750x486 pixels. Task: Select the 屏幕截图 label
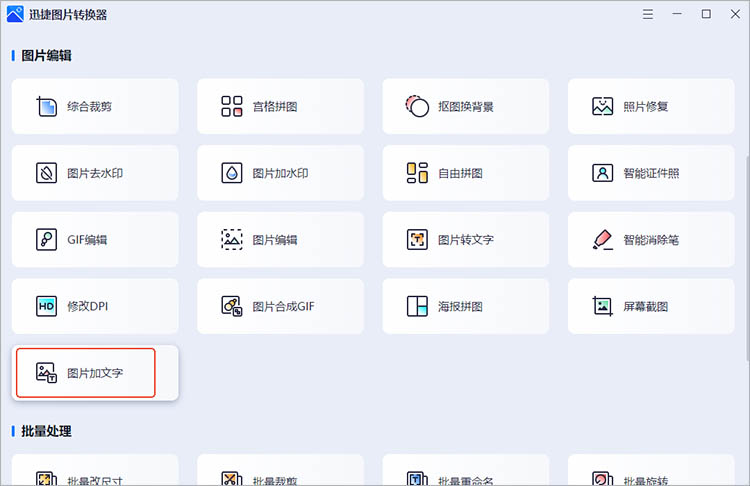(x=646, y=306)
